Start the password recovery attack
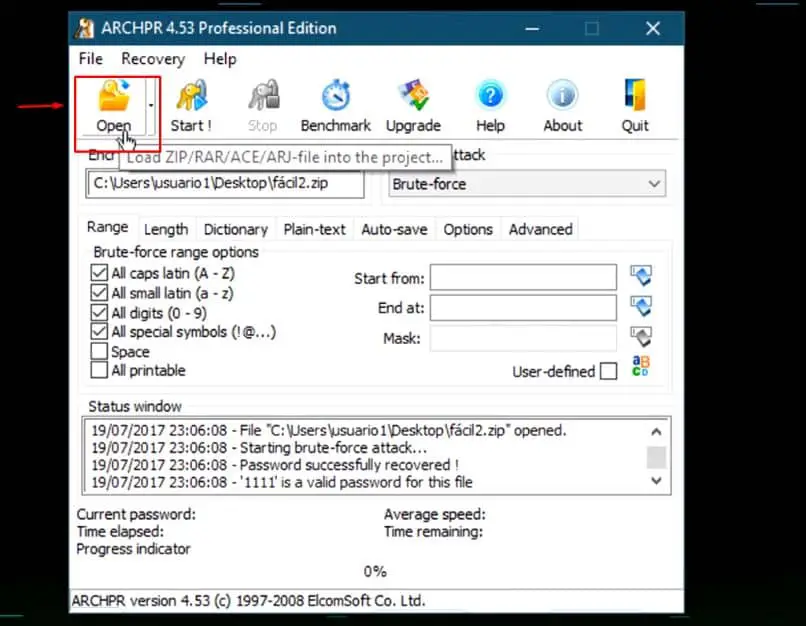Screen dimensions: 806x626 (x=191, y=106)
